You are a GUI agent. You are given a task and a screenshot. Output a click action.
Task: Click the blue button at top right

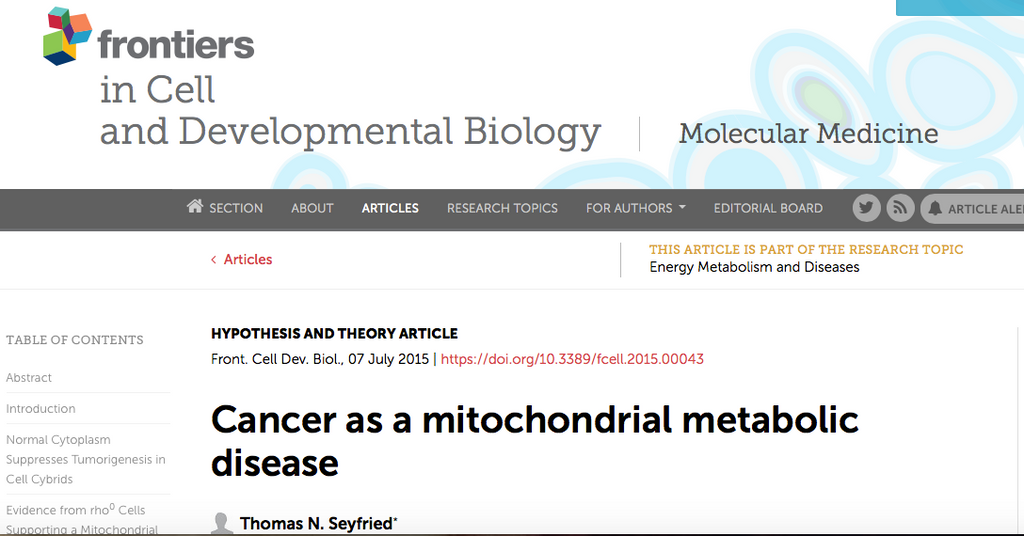(x=960, y=7)
